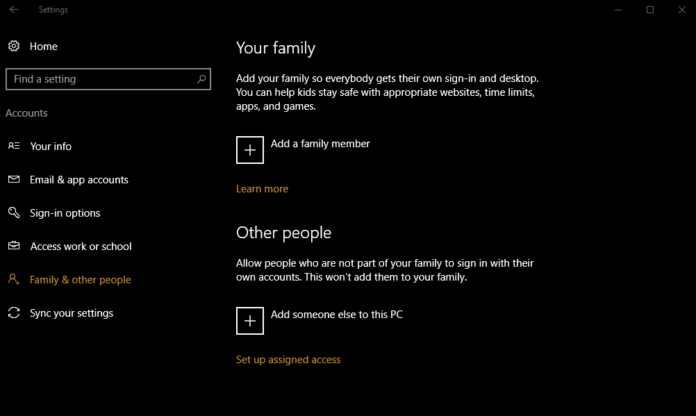Click the back arrow in the title bar

pyautogui.click(x=14, y=9)
